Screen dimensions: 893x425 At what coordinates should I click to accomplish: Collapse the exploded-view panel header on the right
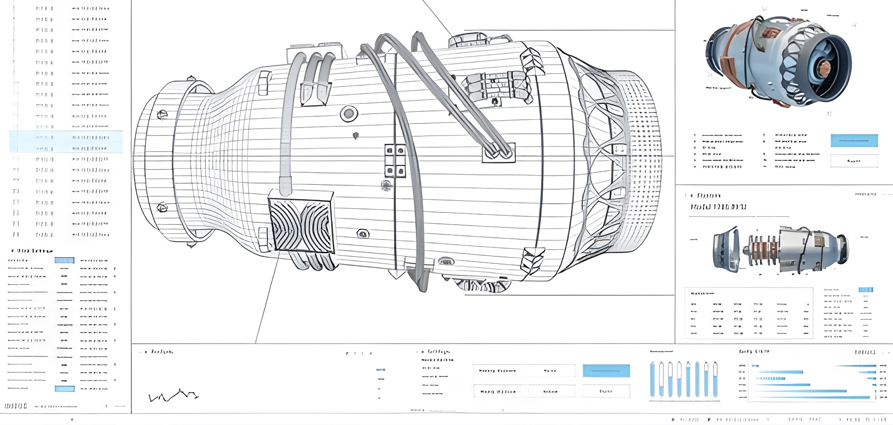point(689,196)
